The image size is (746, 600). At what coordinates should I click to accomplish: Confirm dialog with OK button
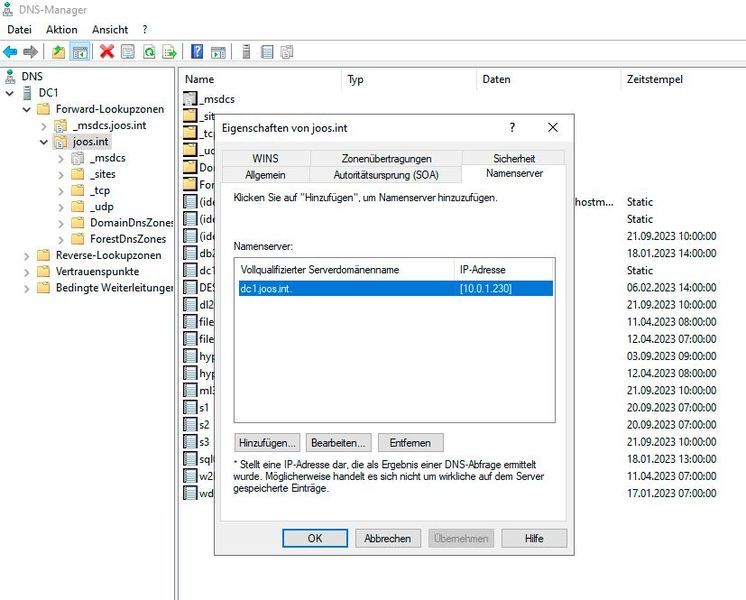(x=315, y=538)
